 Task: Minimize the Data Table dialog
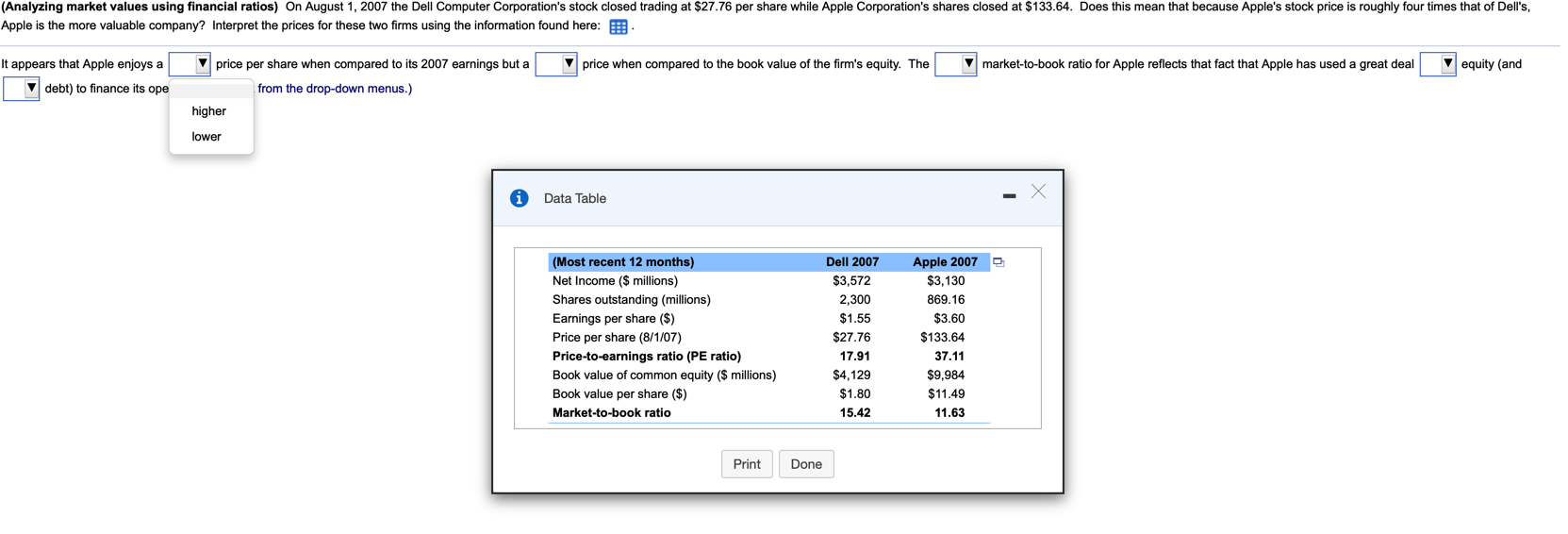pos(1009,196)
